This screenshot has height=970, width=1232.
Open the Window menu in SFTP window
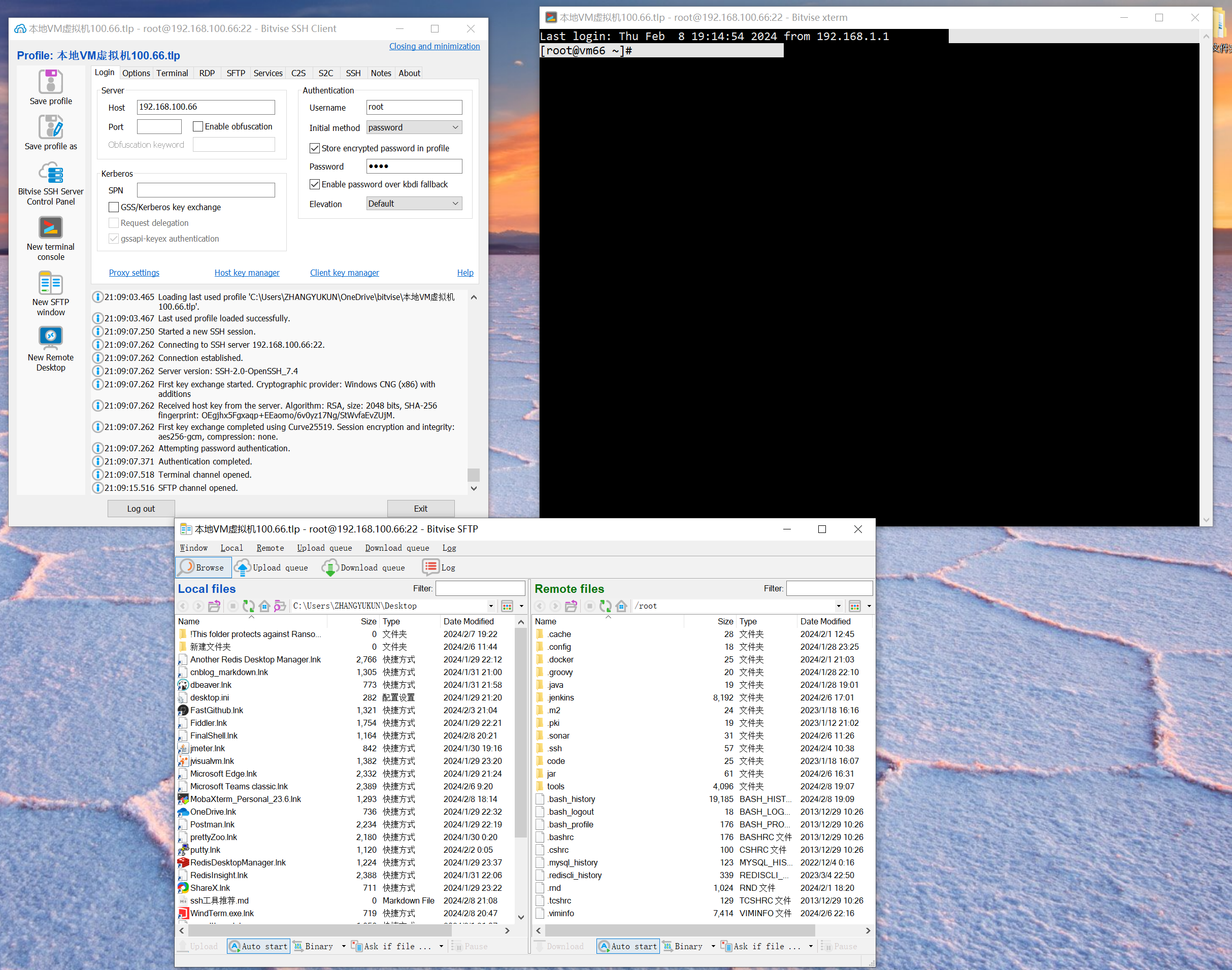[x=194, y=548]
